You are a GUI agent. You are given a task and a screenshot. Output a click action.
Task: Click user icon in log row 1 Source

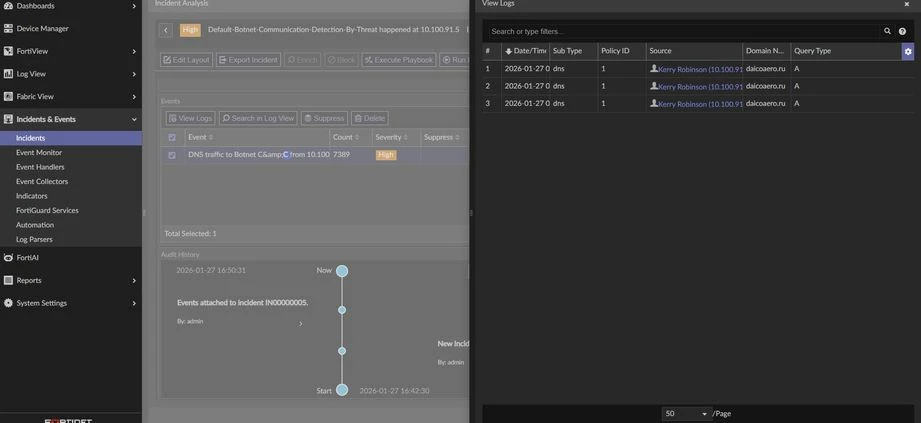point(654,69)
